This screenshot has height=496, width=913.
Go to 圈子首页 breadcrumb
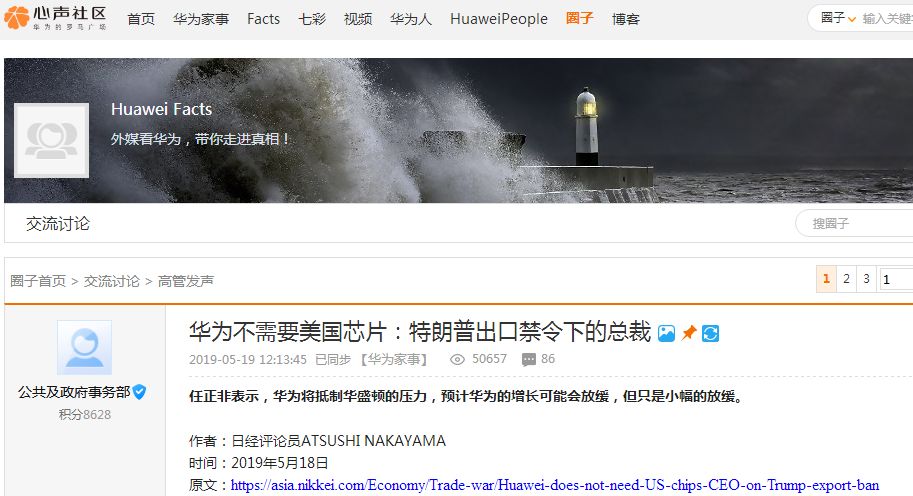38,281
